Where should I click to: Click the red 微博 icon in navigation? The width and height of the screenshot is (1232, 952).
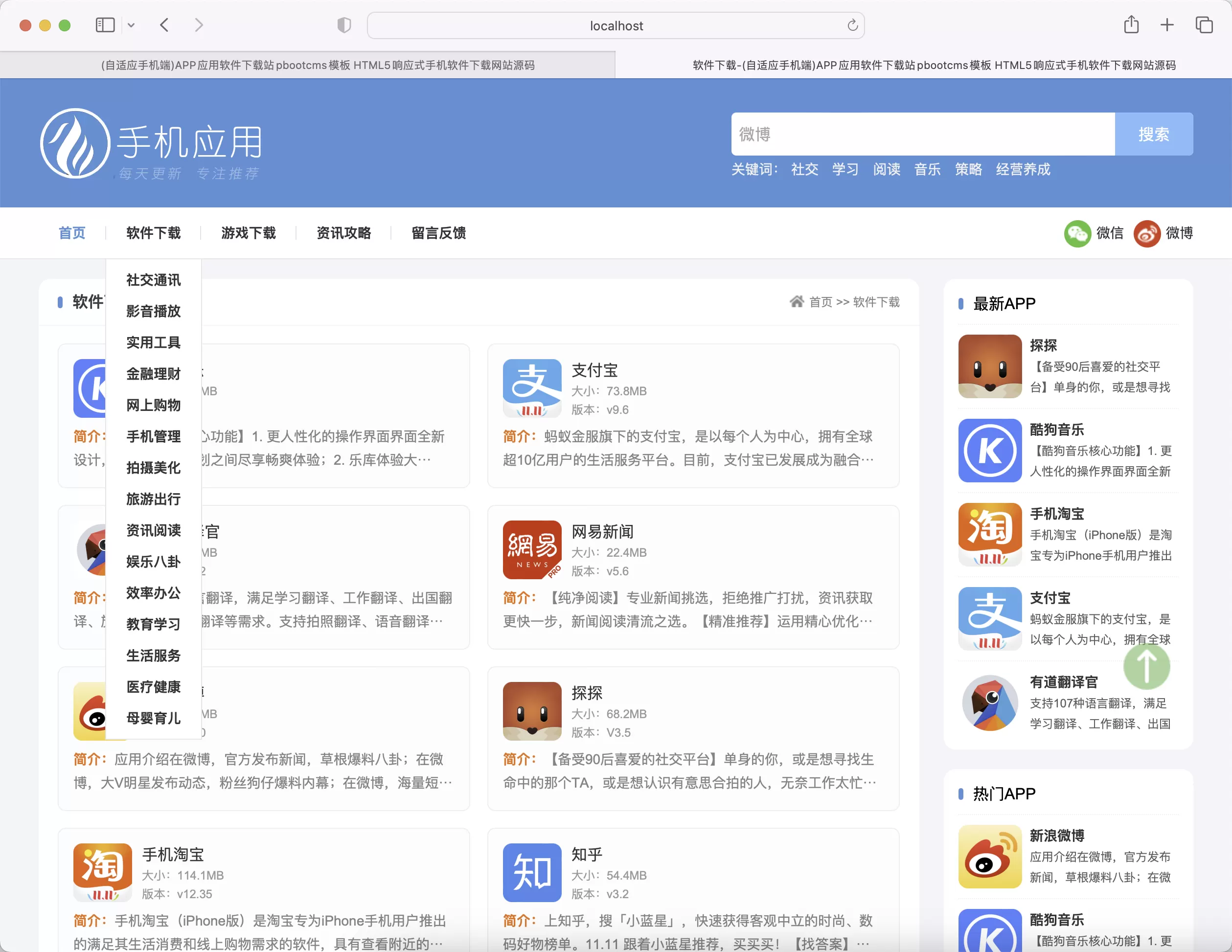pyautogui.click(x=1146, y=233)
